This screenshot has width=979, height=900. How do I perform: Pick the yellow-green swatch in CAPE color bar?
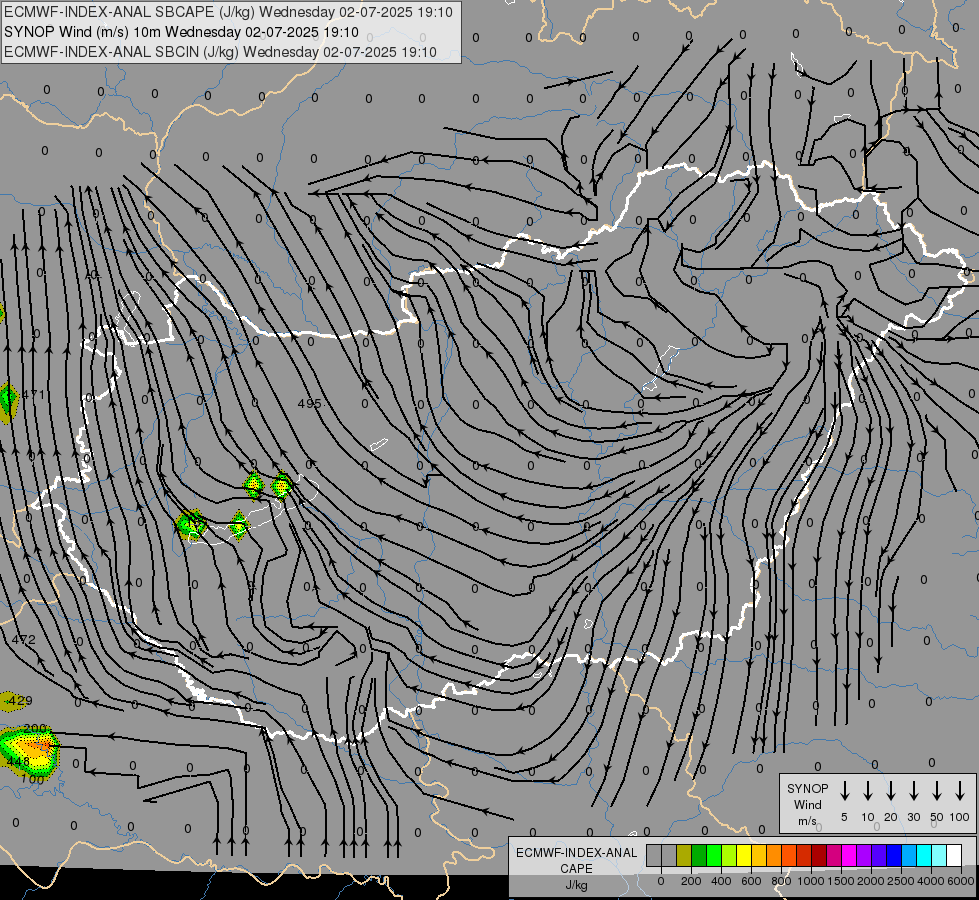729,855
